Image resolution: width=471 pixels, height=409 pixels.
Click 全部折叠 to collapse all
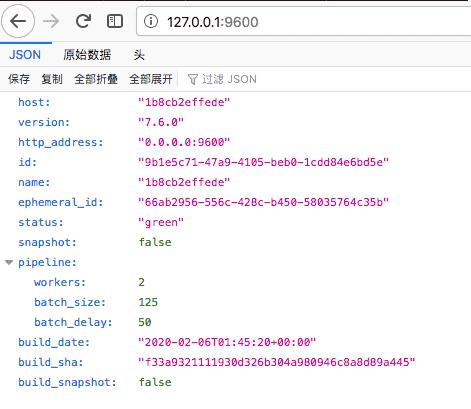click(96, 79)
